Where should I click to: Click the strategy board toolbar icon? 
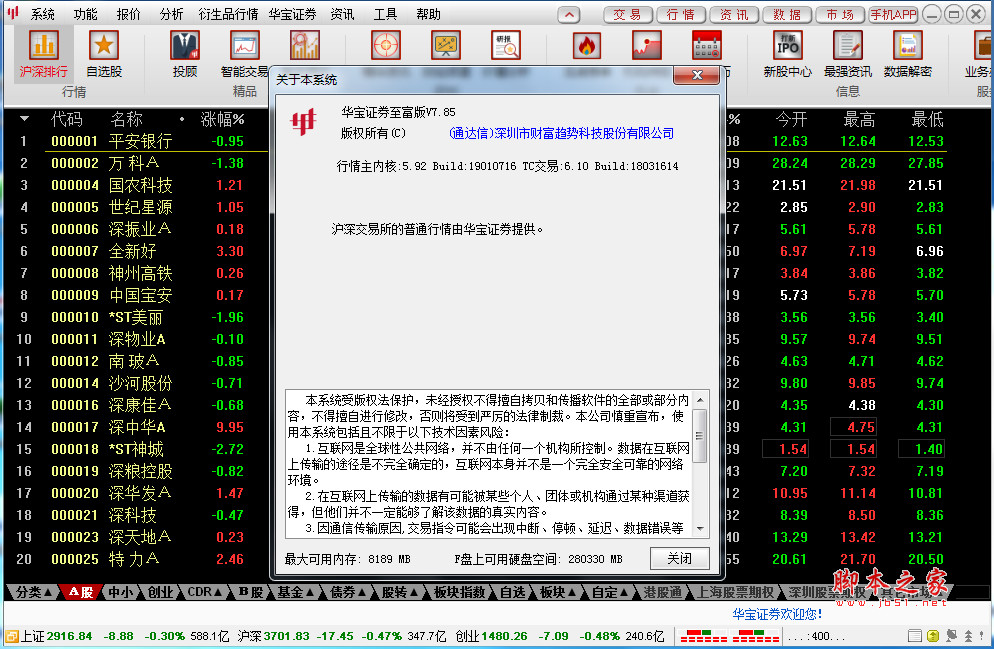click(x=446, y=46)
